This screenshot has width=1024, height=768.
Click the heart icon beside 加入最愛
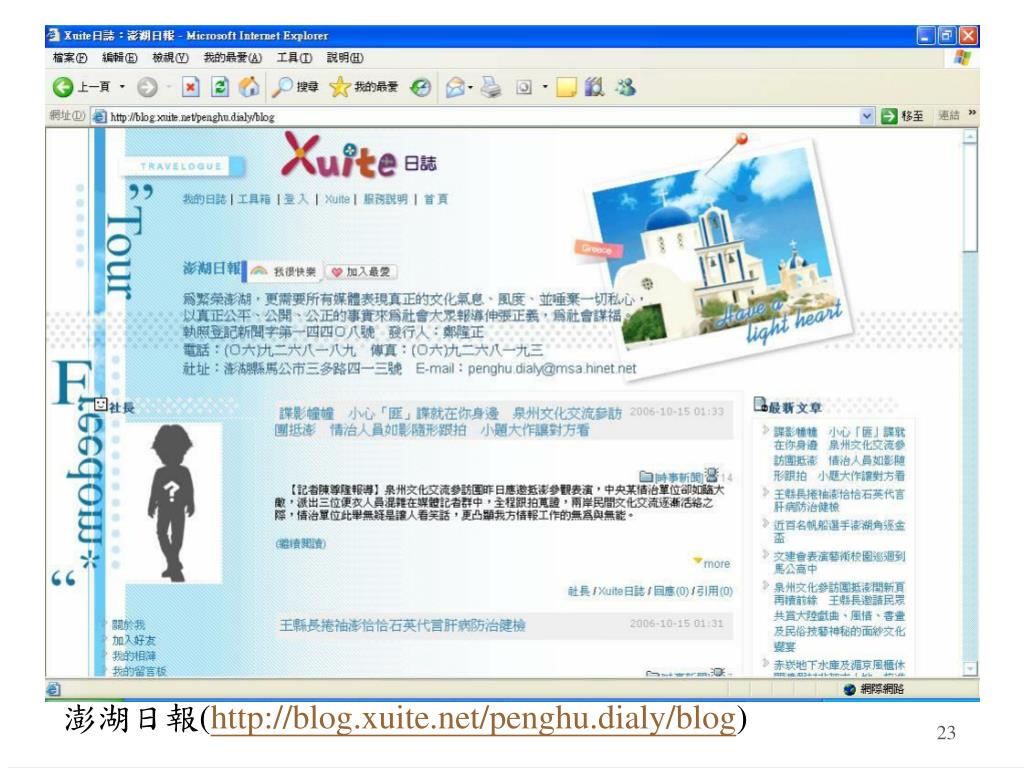[337, 272]
